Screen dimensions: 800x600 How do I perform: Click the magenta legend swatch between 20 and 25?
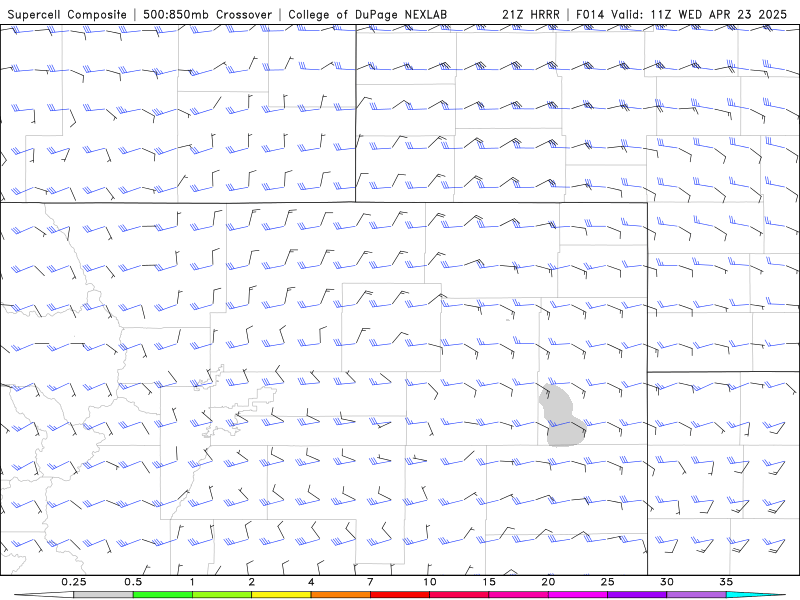(x=578, y=595)
